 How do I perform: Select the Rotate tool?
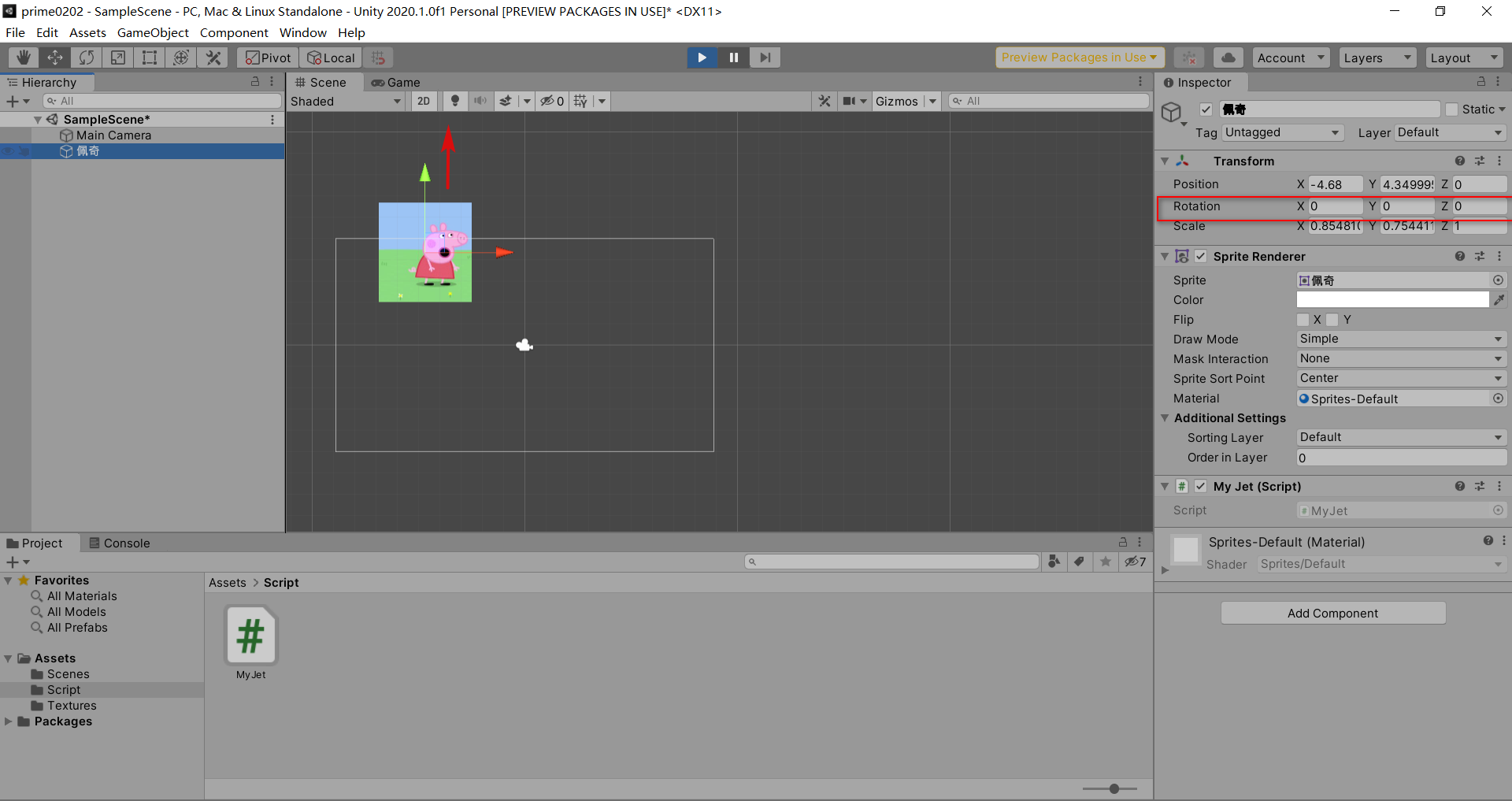pos(87,57)
